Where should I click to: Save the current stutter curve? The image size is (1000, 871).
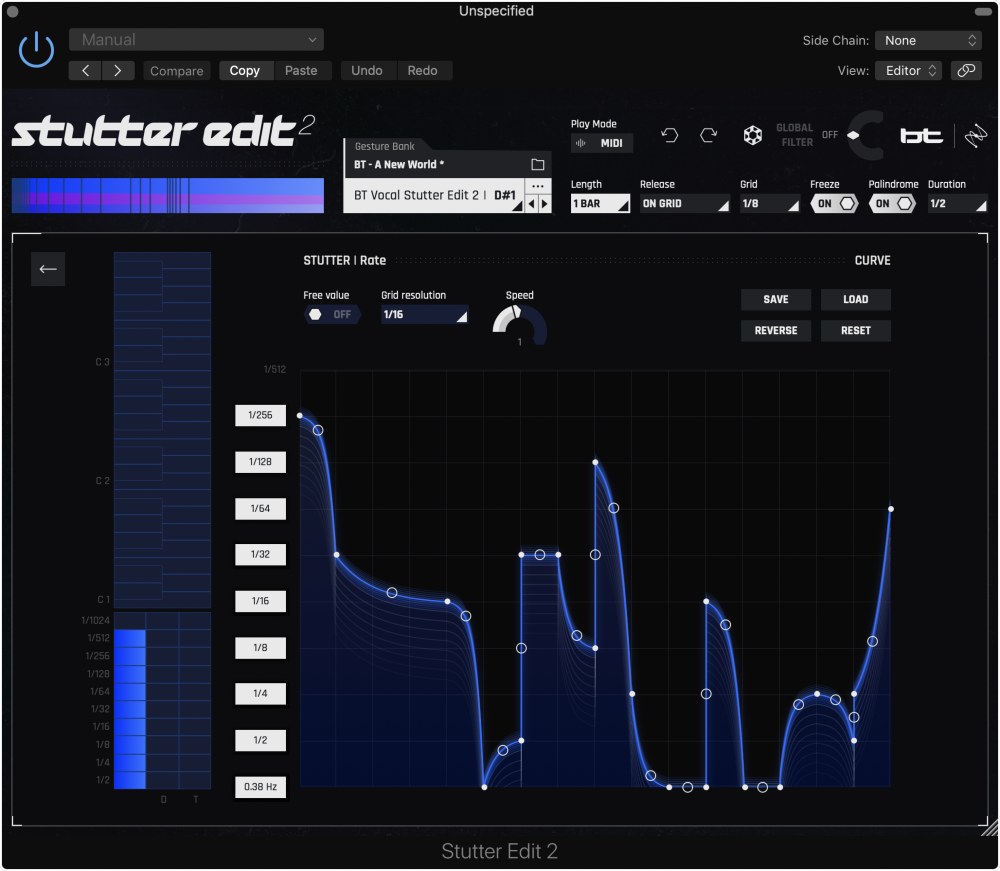click(775, 299)
